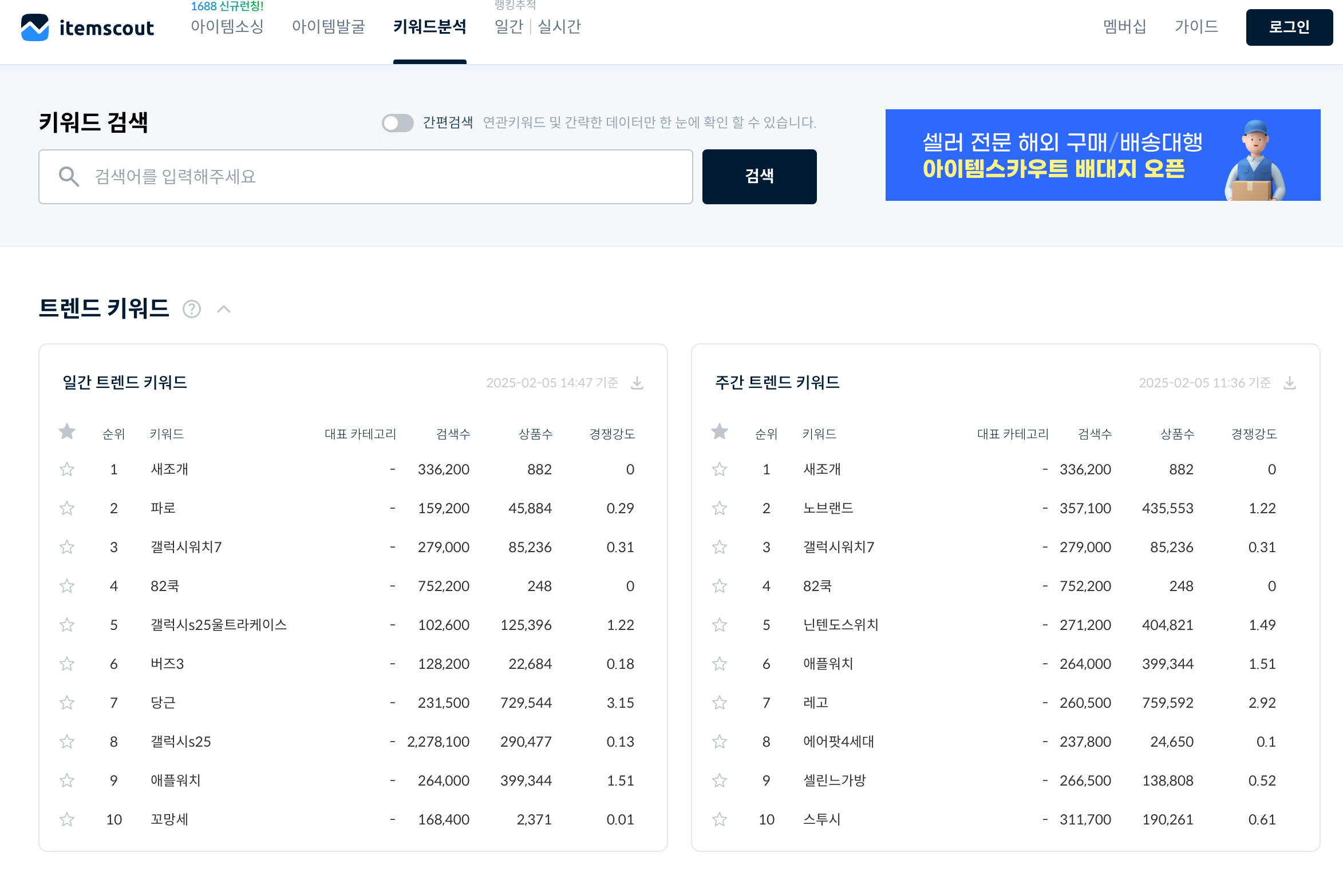
Task: Click the 로그인 button
Action: click(x=1289, y=27)
